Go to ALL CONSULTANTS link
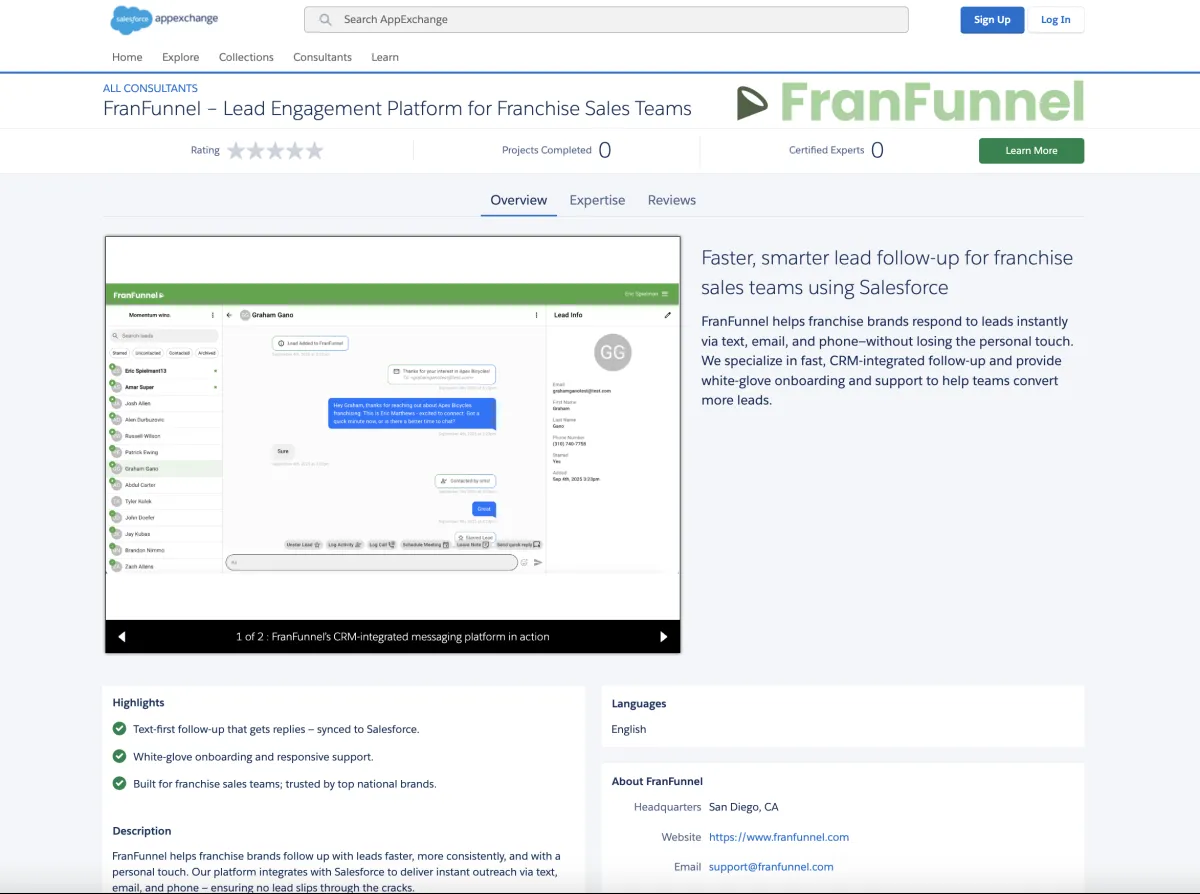 click(150, 88)
